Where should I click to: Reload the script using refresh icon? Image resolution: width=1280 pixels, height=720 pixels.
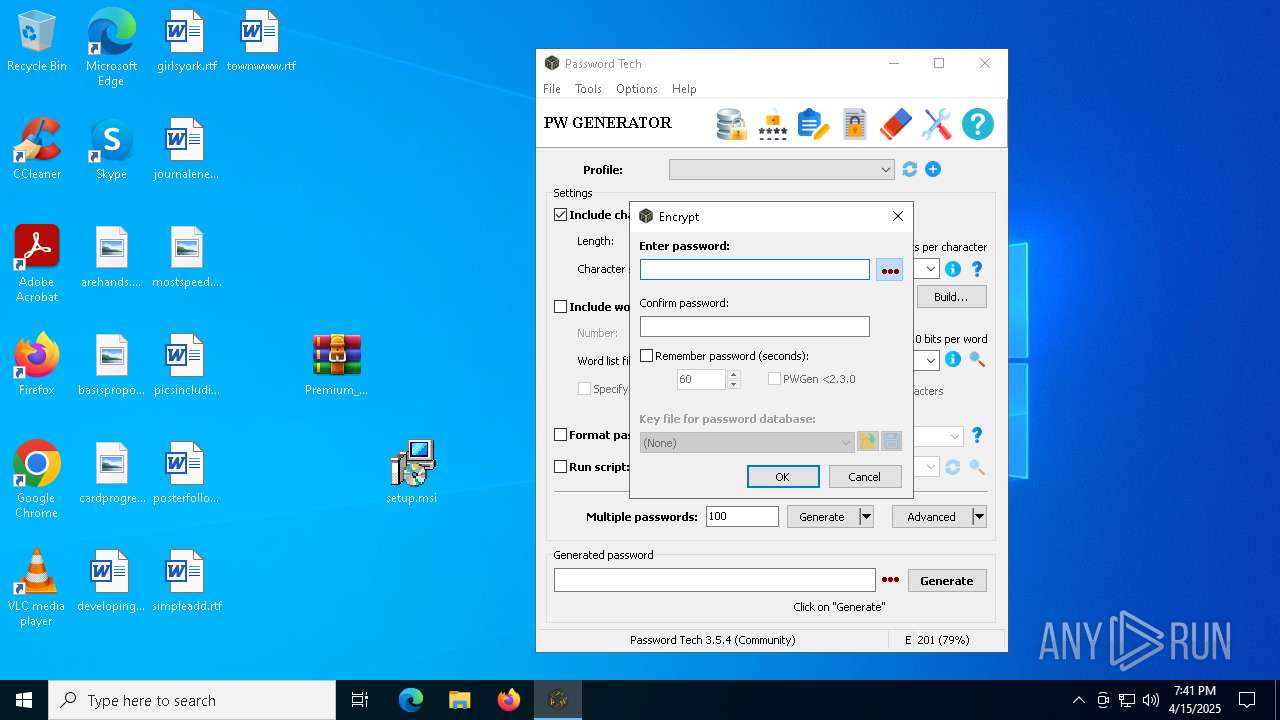coord(953,467)
